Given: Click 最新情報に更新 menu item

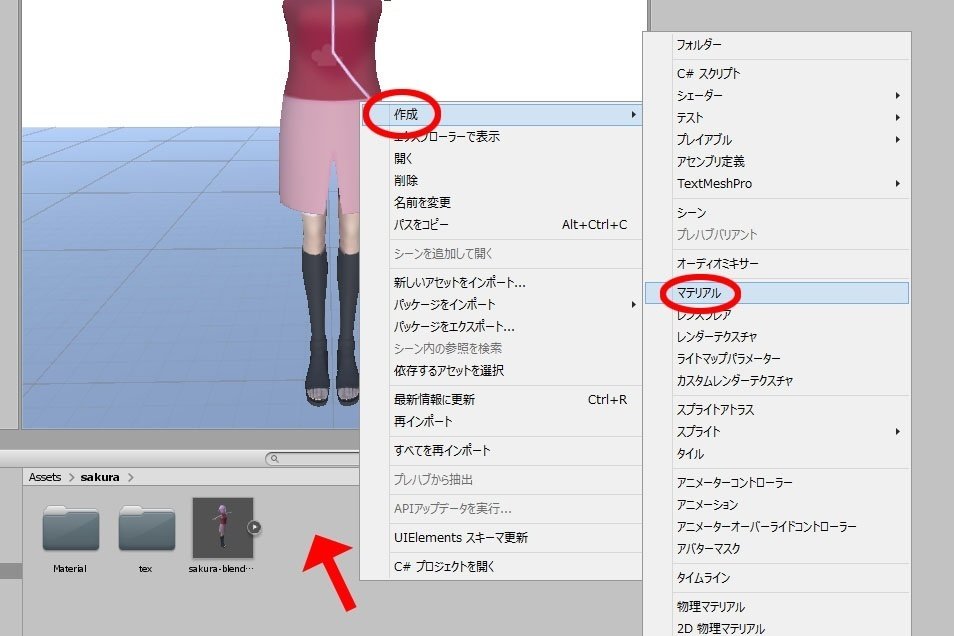Looking at the screenshot, I should click(x=501, y=399).
